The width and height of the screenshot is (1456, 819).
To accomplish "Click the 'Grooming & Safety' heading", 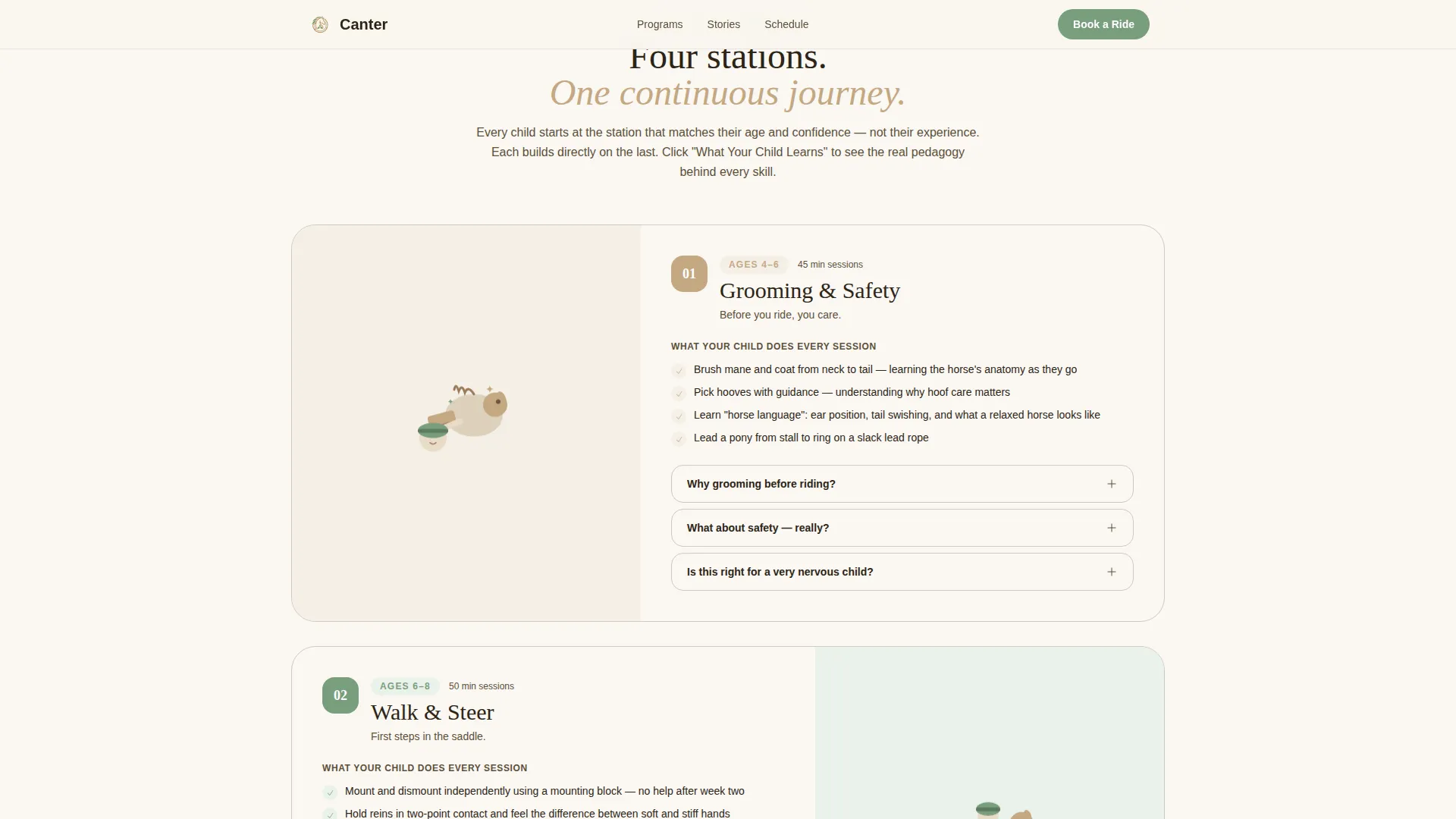I will [x=810, y=290].
